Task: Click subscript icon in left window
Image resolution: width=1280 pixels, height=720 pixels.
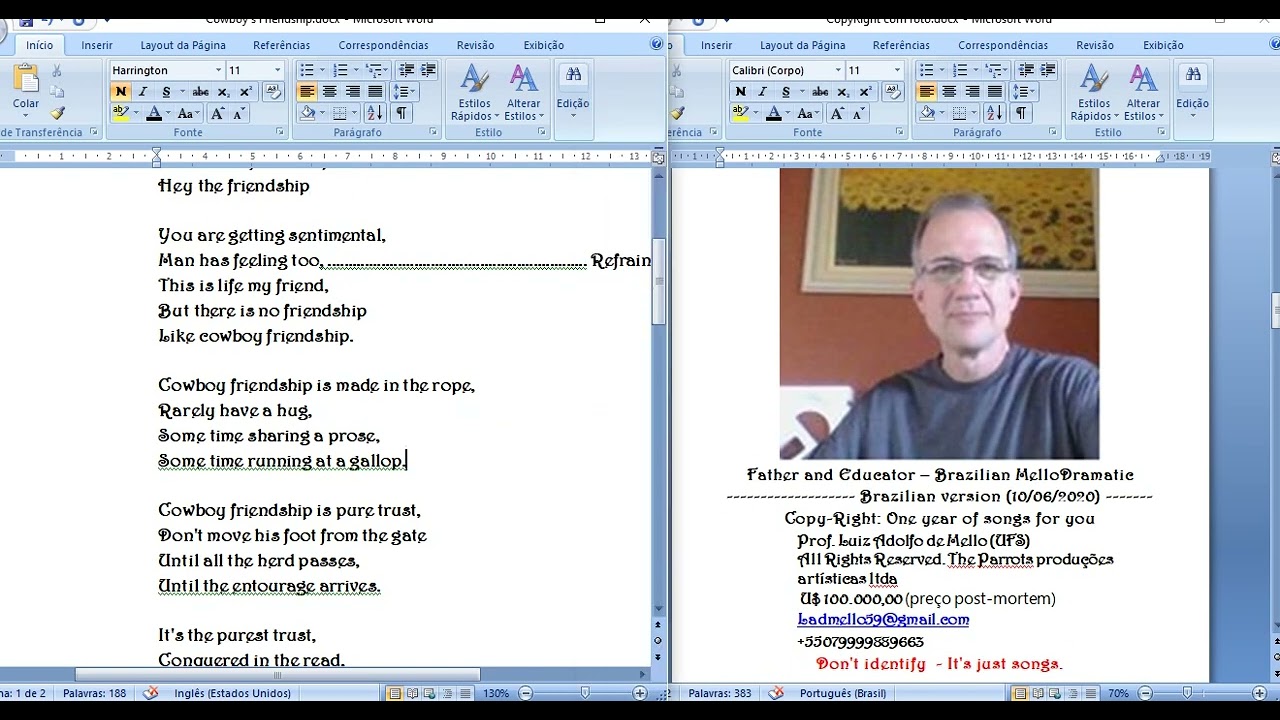Action: pos(224,92)
